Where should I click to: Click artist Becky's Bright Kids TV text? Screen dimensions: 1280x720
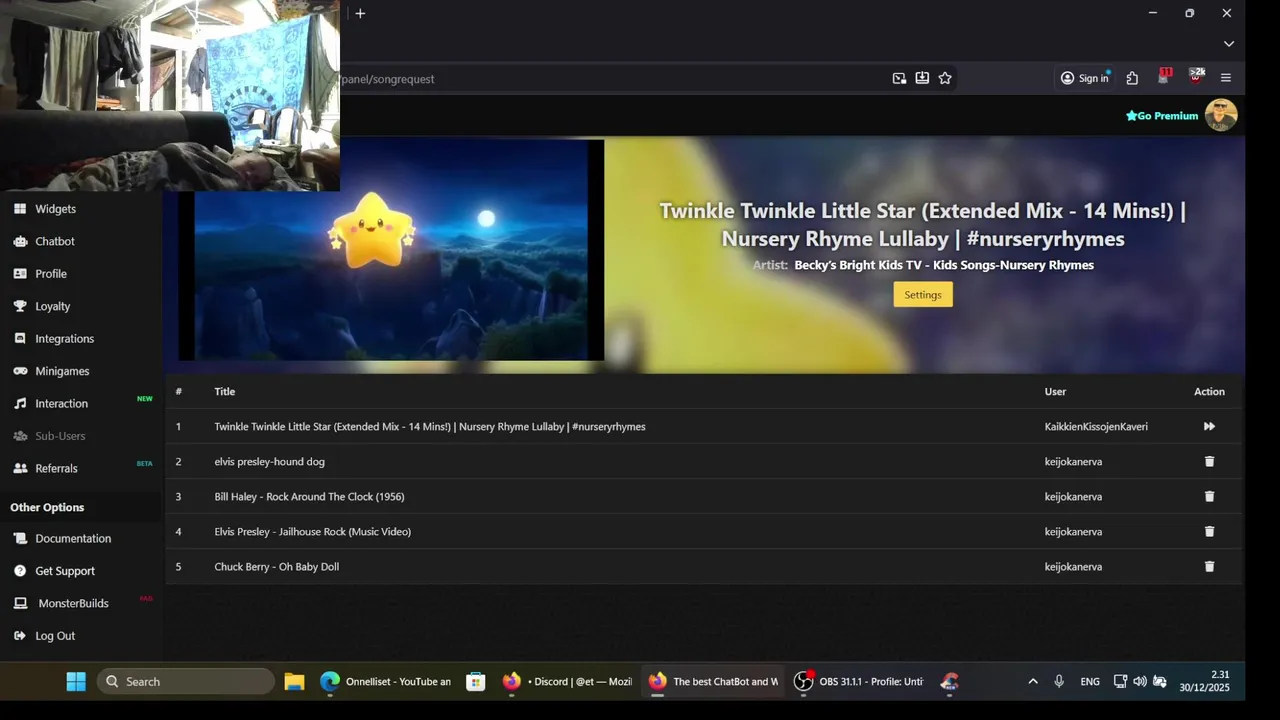point(943,265)
